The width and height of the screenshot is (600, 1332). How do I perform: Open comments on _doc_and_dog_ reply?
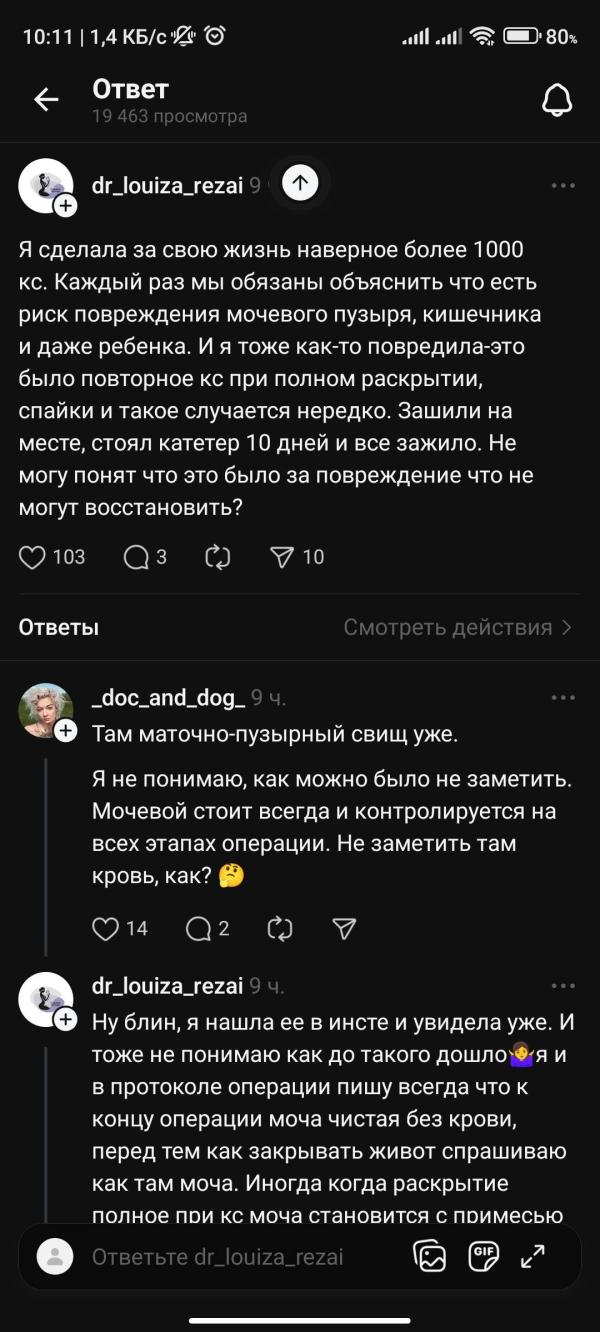(199, 929)
